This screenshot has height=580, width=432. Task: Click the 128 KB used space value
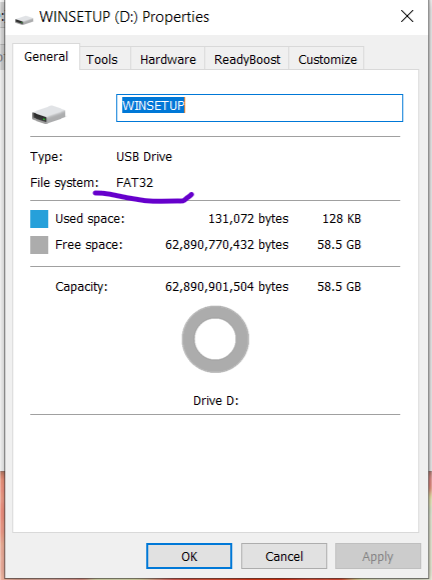point(341,219)
